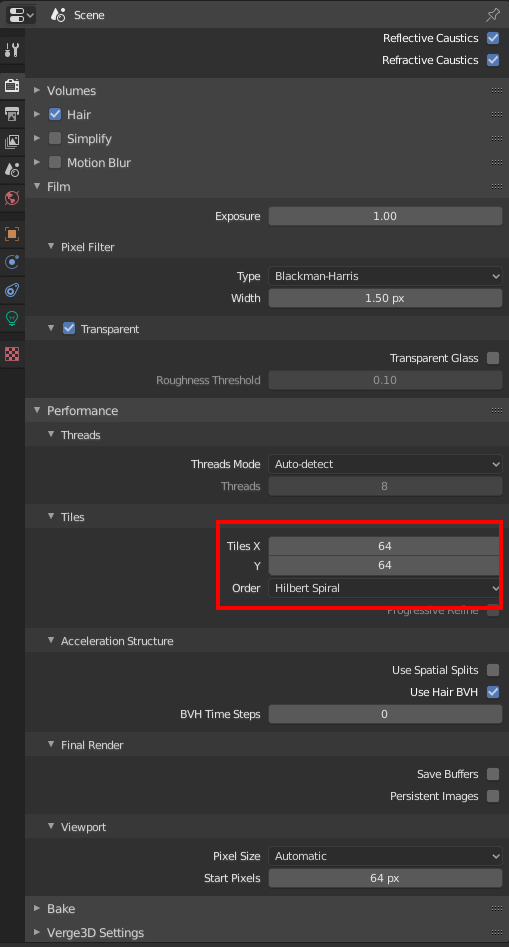Expand the Hair panel

pyautogui.click(x=37, y=114)
